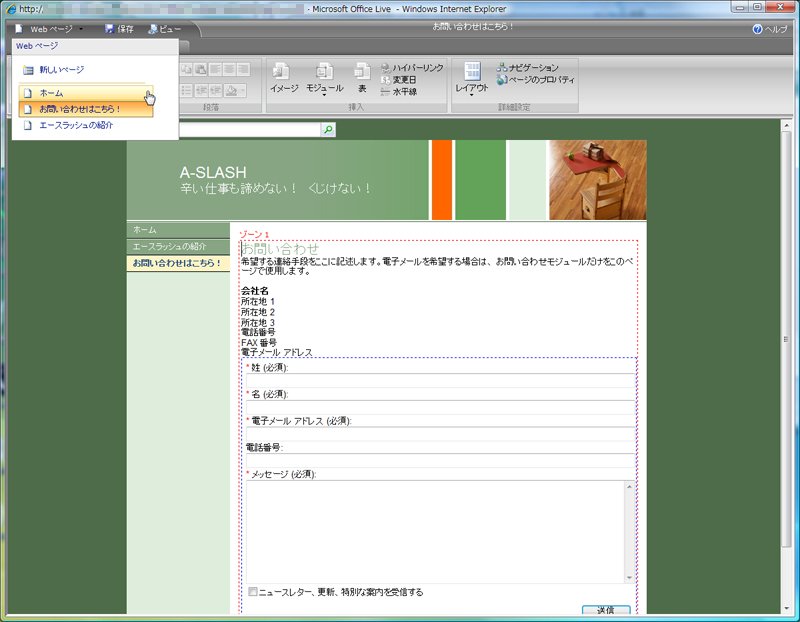Open Page Properties (ページのプロパティ)
The height and width of the screenshot is (622, 800).
click(536, 80)
